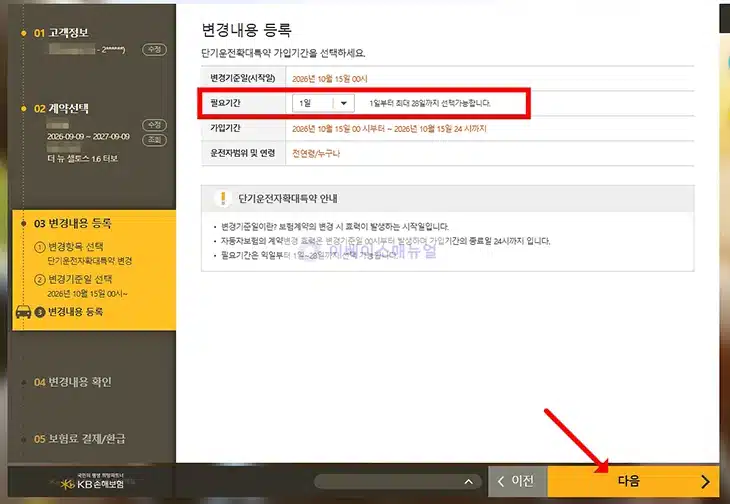
Task: Click the 변경기준일 value 10월 15일 00시
Action: 330,79
